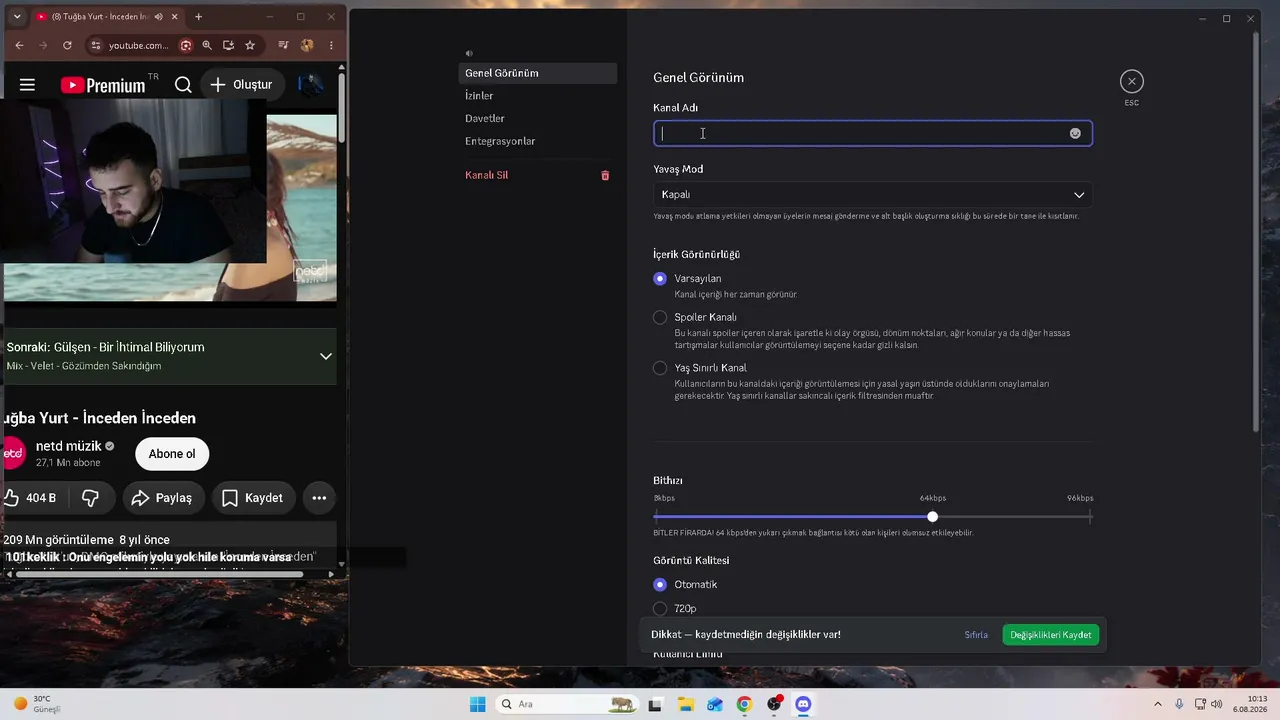Like the video with 404 B likes
The height and width of the screenshot is (720, 1280).
(x=33, y=498)
